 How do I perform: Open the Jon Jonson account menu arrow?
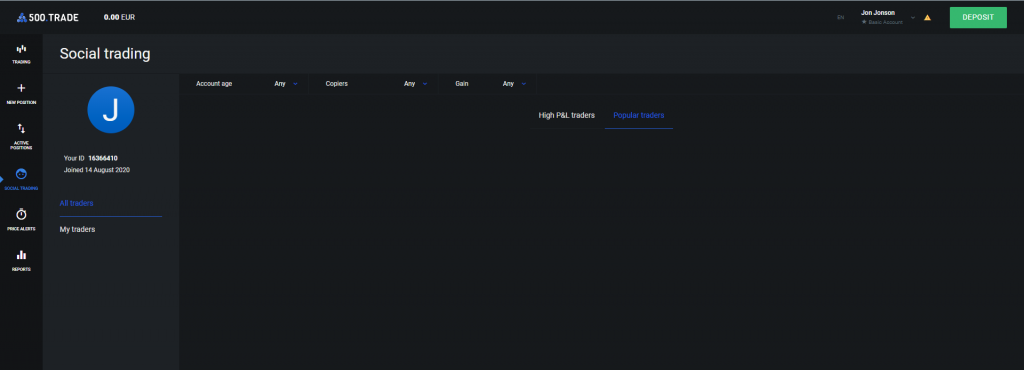click(x=913, y=18)
